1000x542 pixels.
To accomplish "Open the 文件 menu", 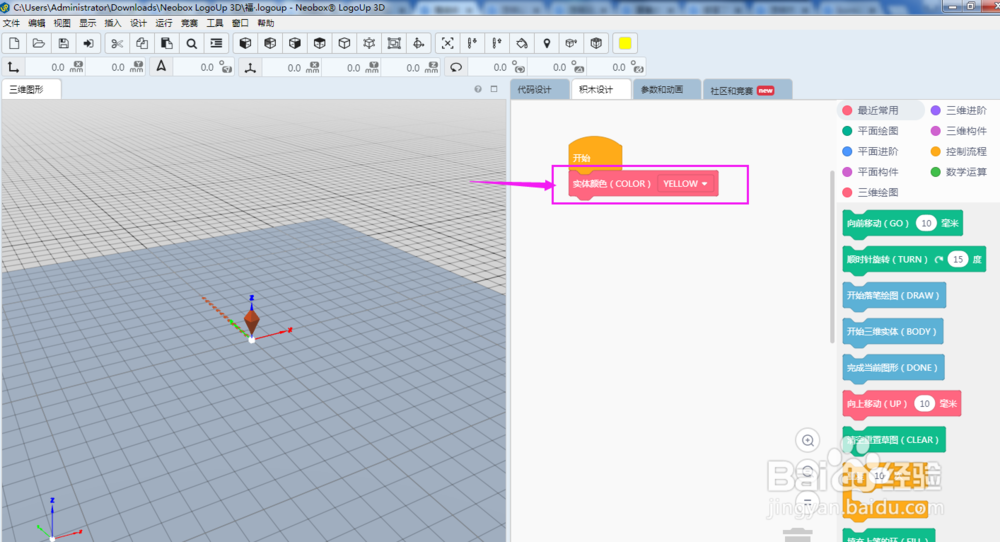I will [11, 23].
